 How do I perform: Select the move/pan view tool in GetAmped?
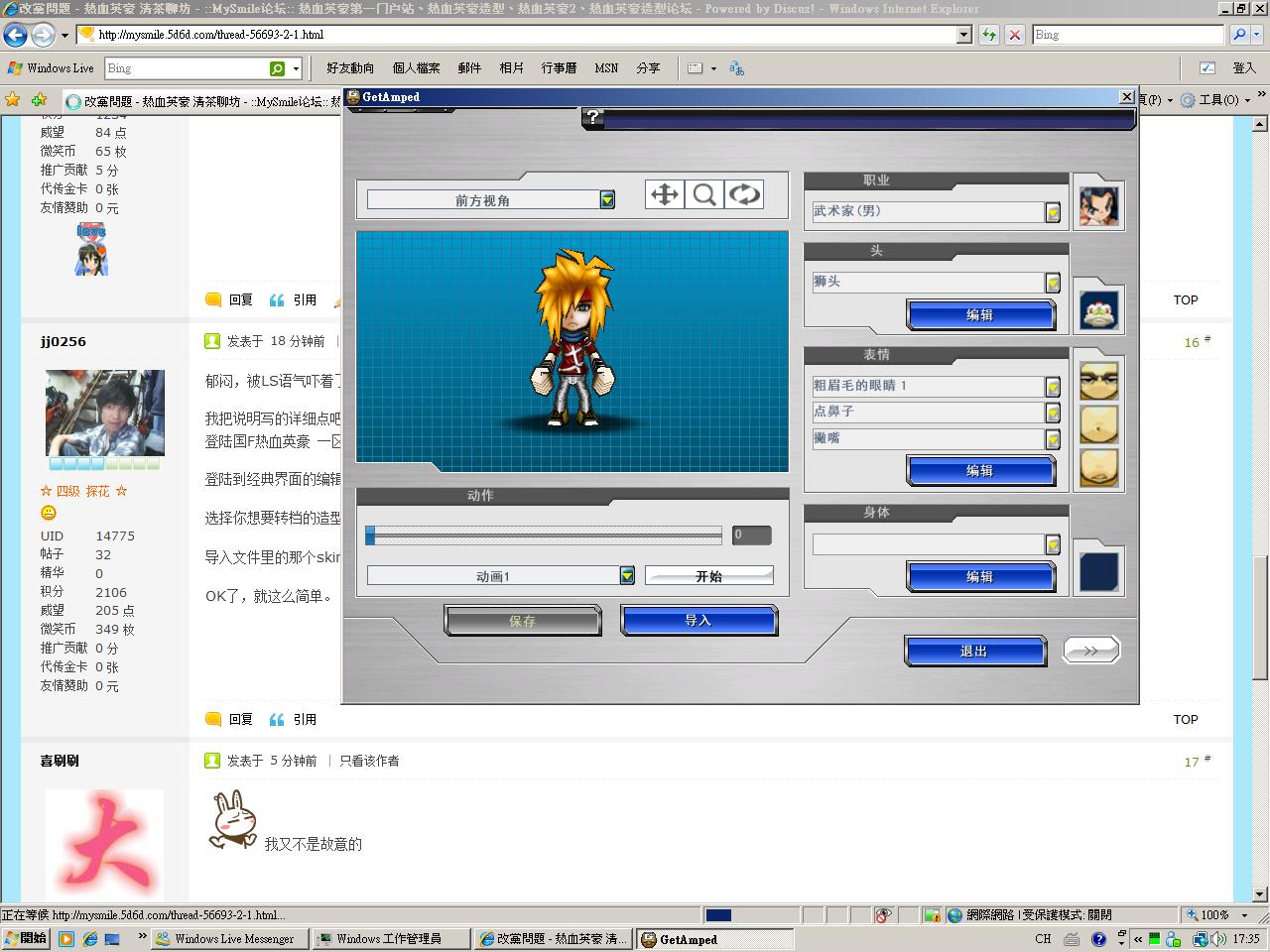click(x=664, y=194)
